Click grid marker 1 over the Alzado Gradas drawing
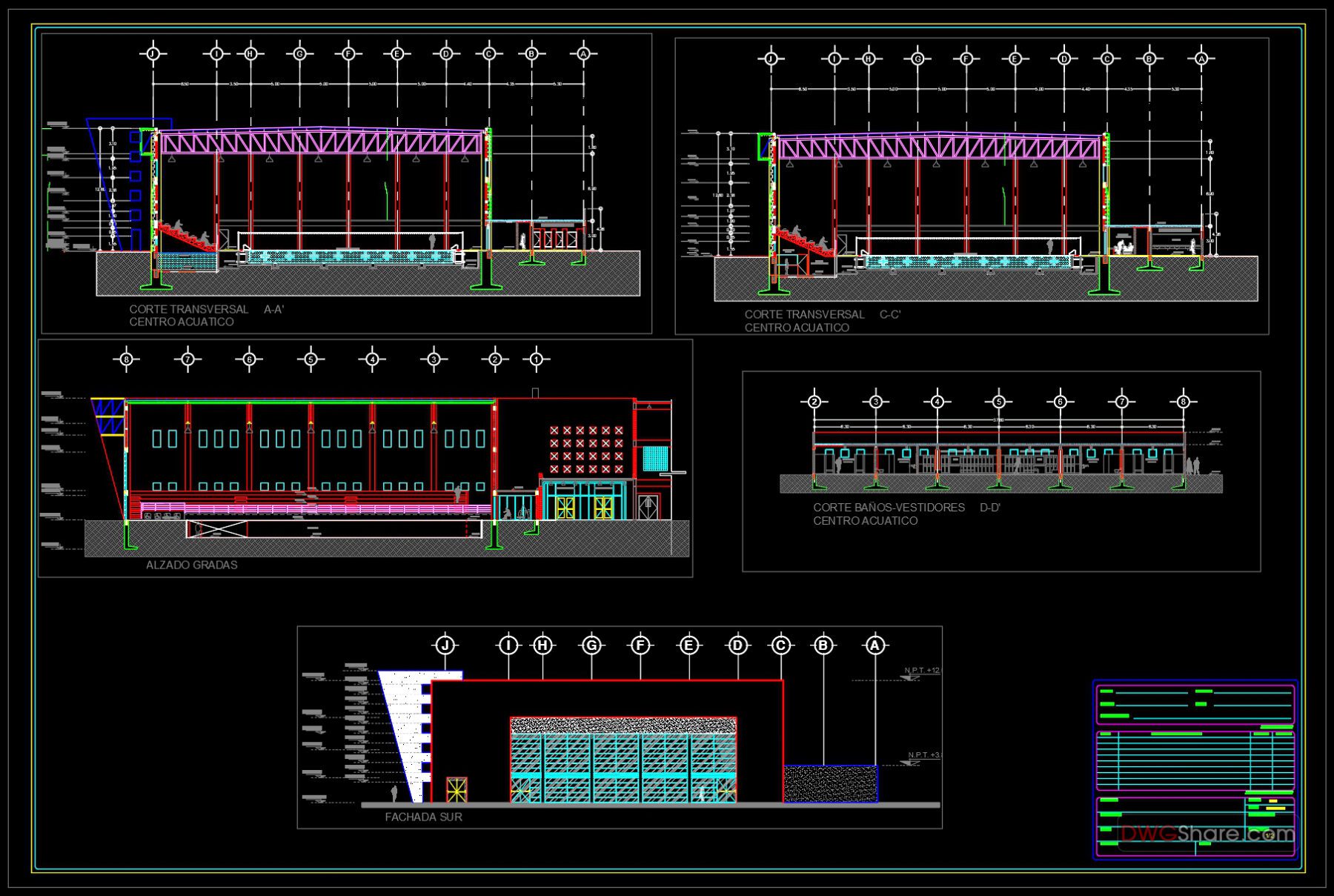The height and width of the screenshot is (896, 1334). 536,359
